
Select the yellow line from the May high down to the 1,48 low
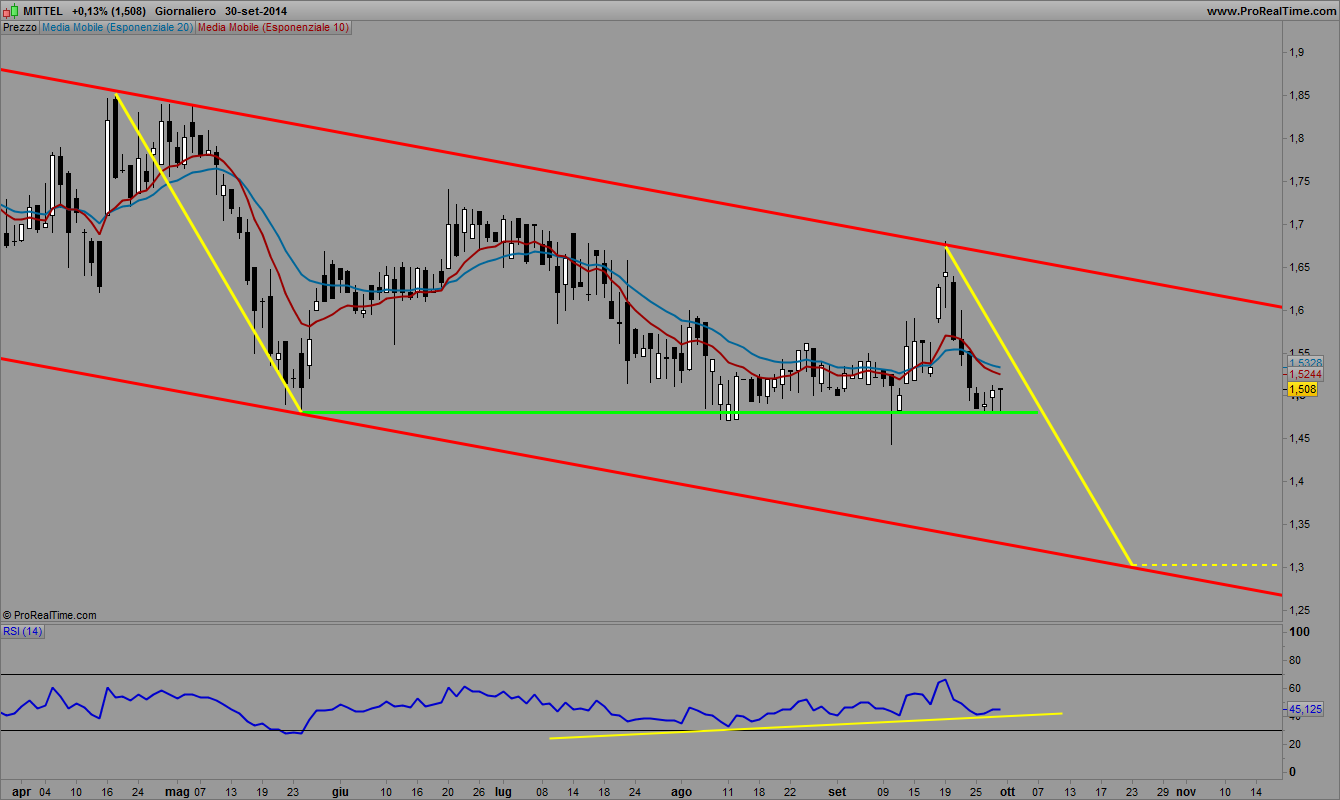pyautogui.click(x=208, y=253)
